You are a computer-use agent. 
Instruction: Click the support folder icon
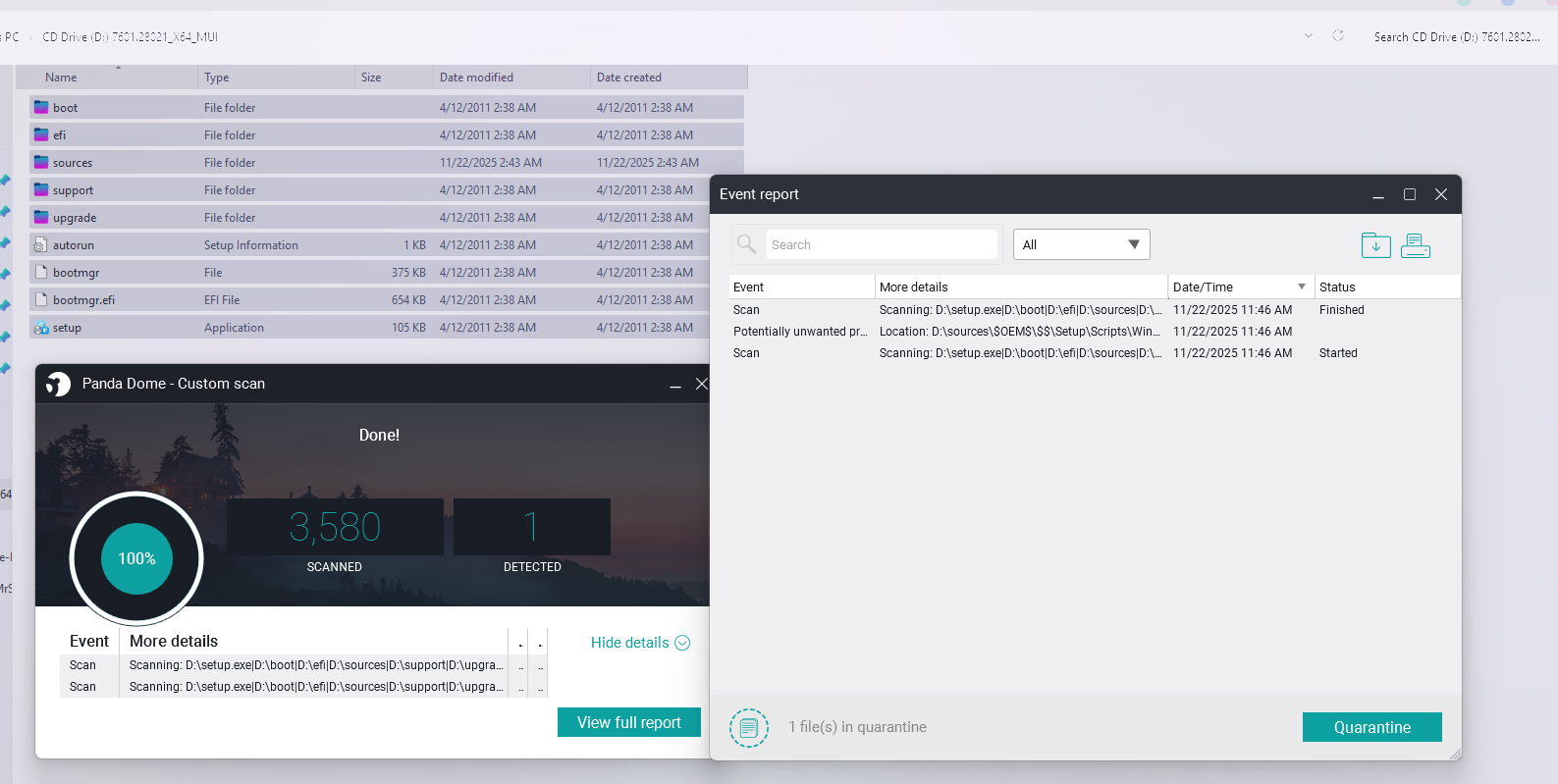point(41,189)
